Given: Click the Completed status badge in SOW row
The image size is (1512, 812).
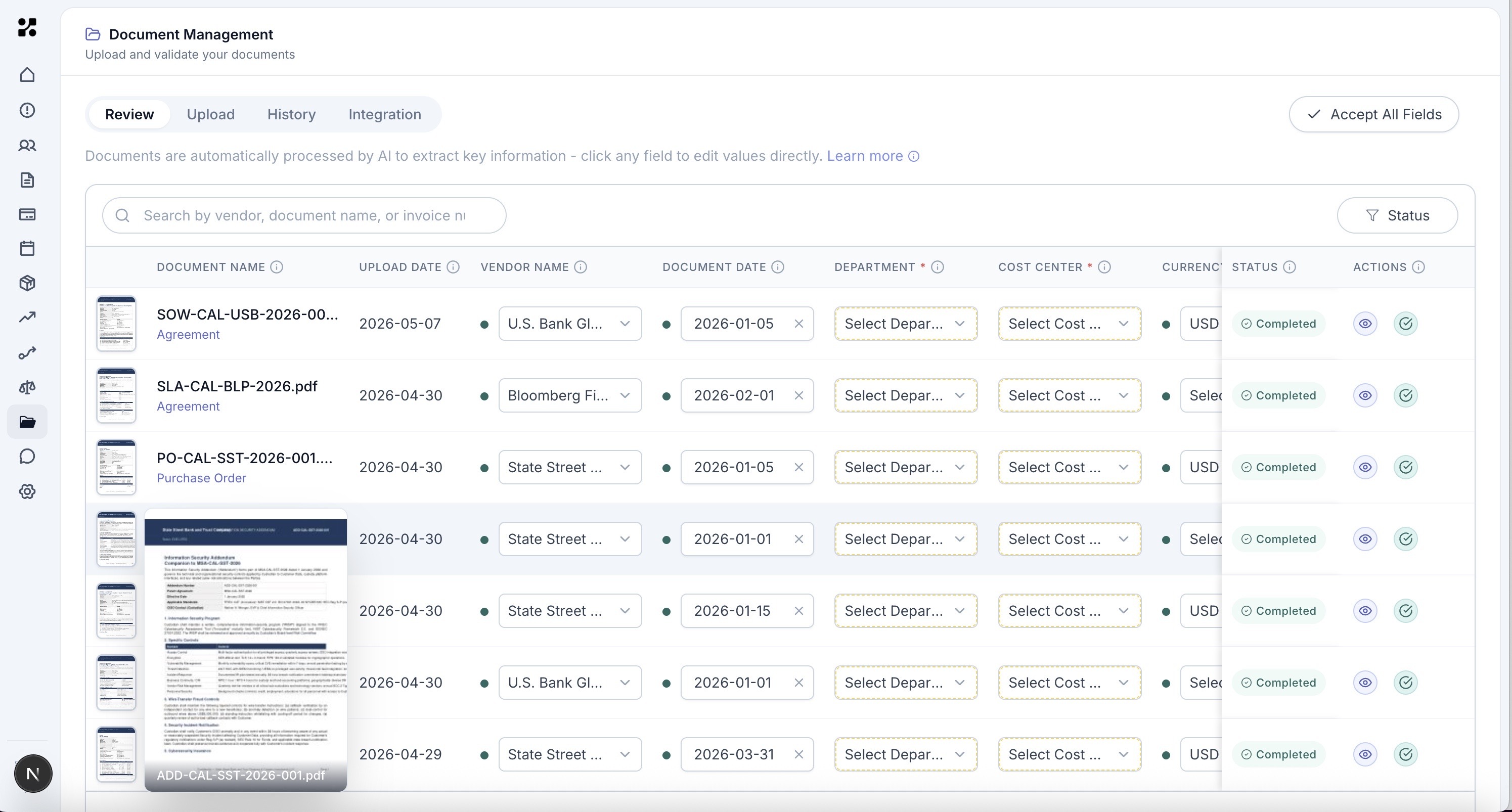Looking at the screenshot, I should point(1278,323).
